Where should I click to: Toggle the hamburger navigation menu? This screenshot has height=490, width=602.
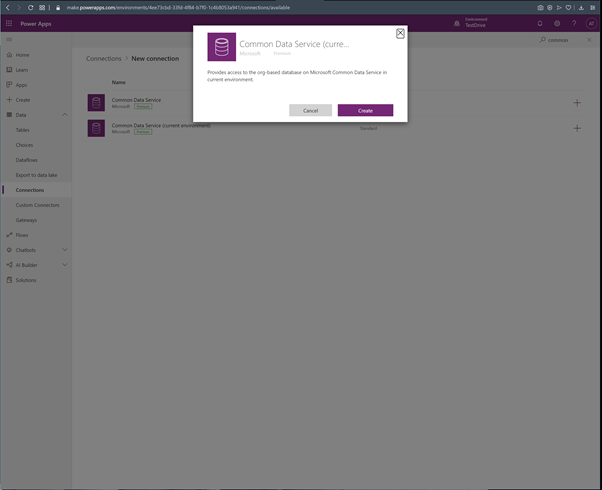(x=9, y=40)
